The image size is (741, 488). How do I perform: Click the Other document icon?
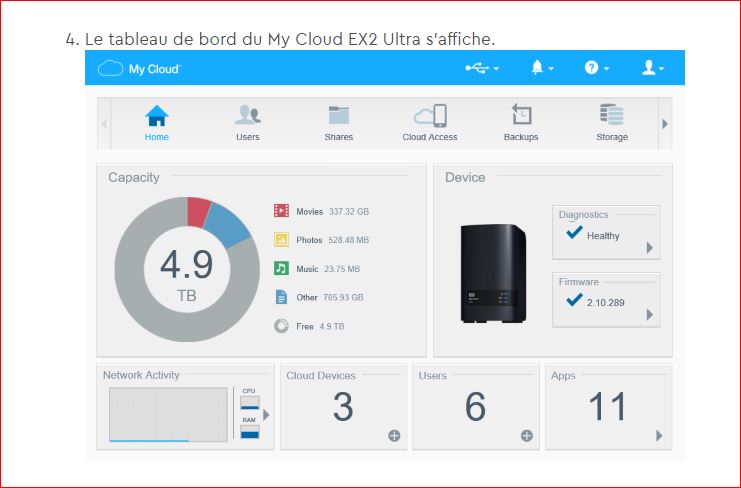281,297
